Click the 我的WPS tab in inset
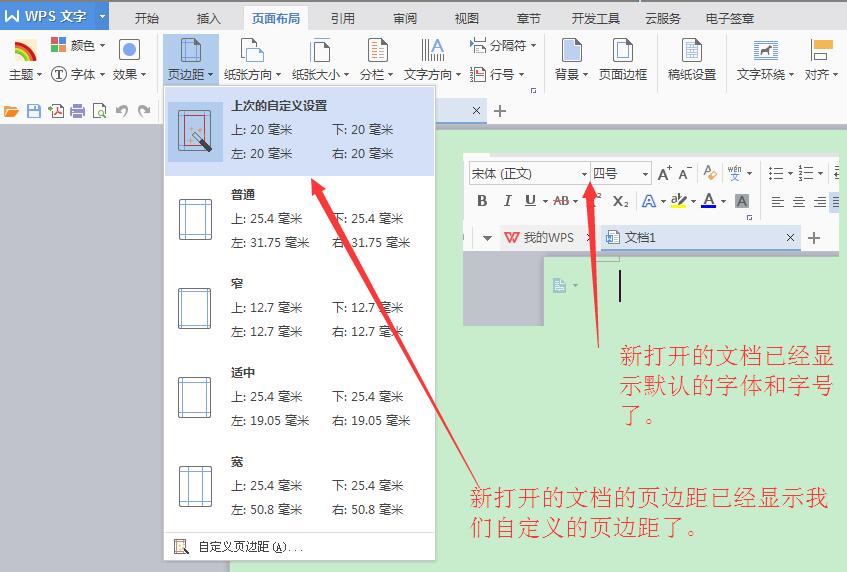Screen dimensions: 847x572 click(x=539, y=237)
